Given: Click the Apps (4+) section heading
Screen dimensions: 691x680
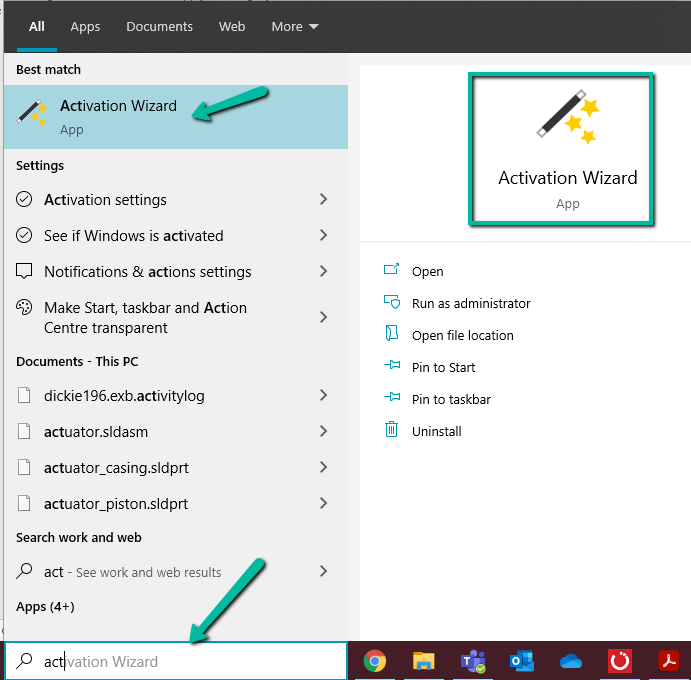Looking at the screenshot, I should pos(45,607).
